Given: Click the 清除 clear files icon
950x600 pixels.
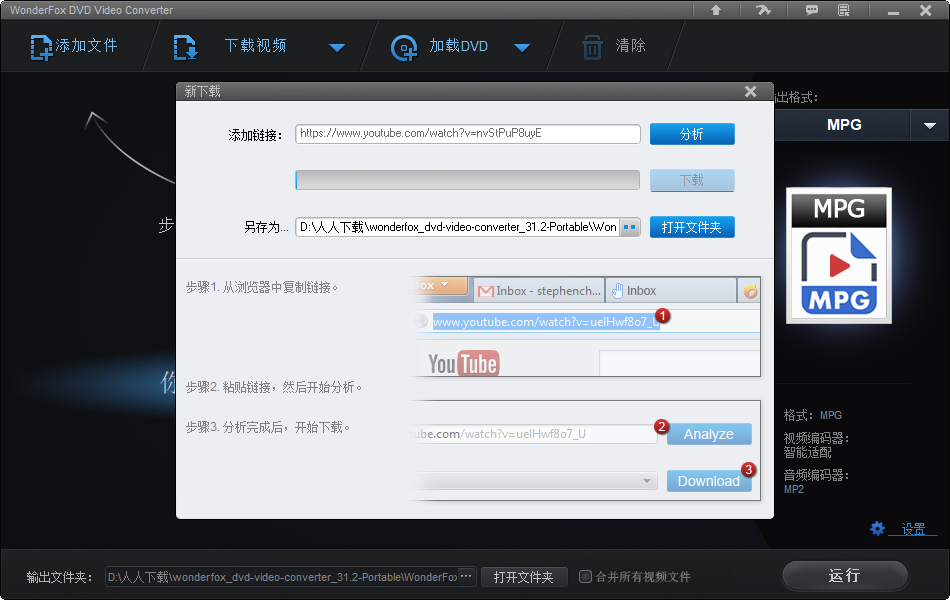Looking at the screenshot, I should [594, 46].
